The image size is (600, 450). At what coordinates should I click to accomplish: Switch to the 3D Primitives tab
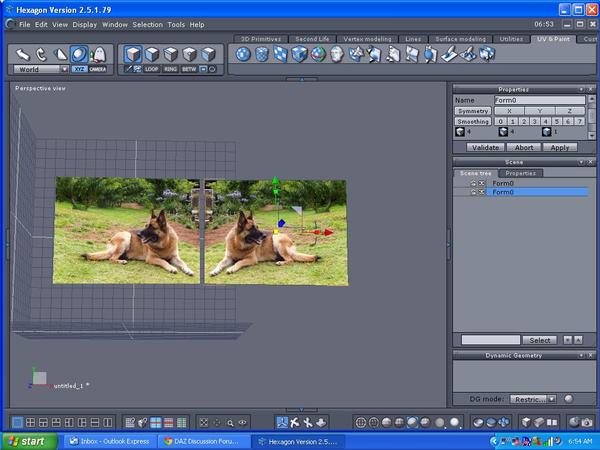point(261,39)
